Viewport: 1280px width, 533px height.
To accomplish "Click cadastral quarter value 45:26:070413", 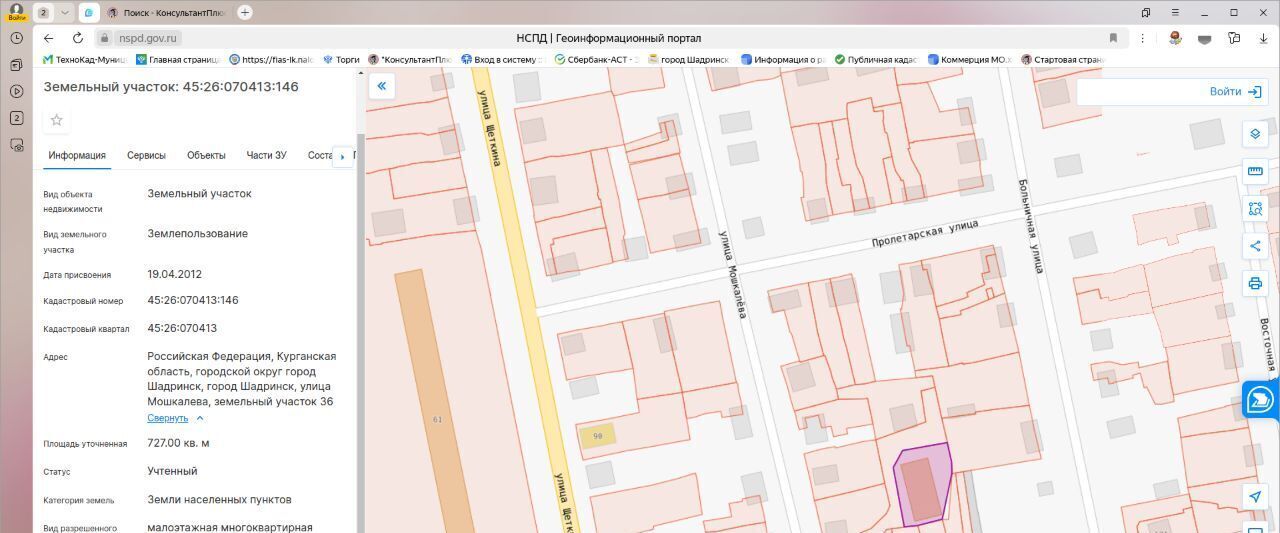I will coord(182,328).
